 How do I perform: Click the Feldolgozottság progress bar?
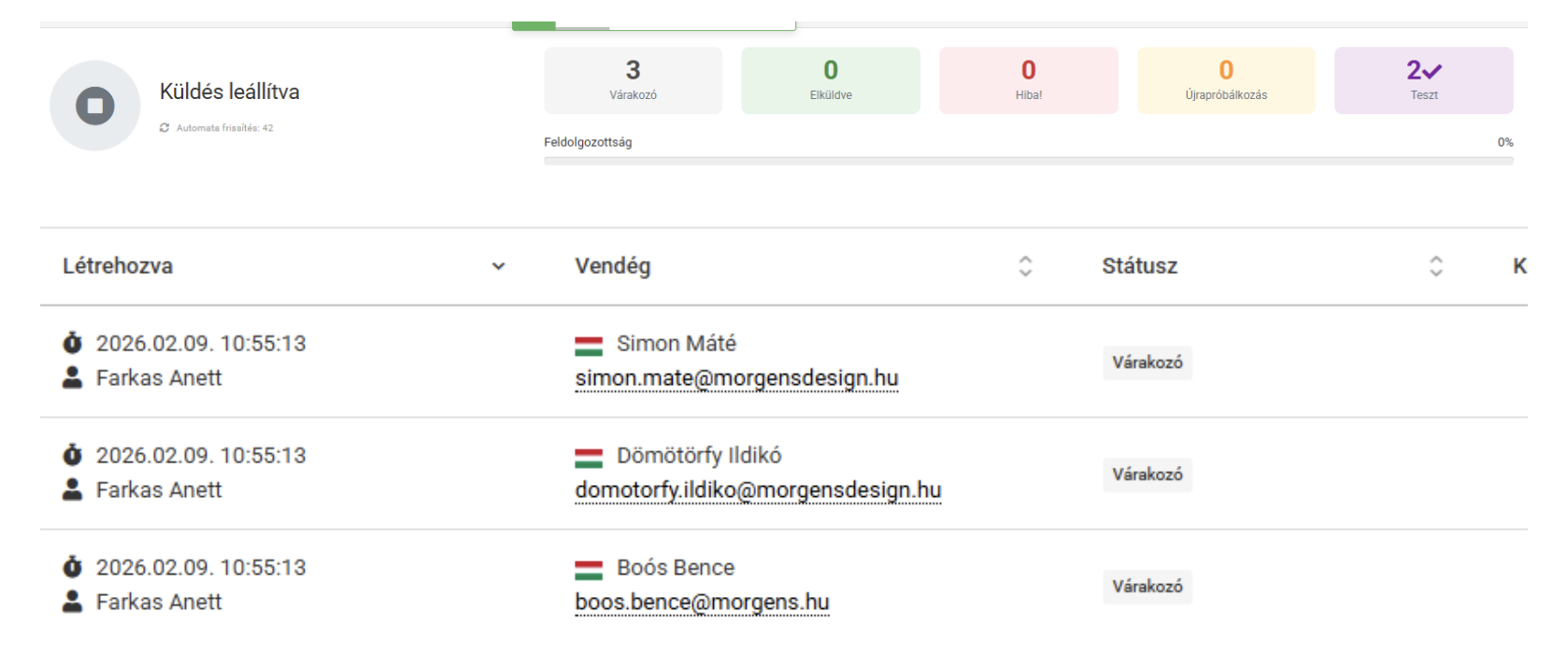[1028, 161]
